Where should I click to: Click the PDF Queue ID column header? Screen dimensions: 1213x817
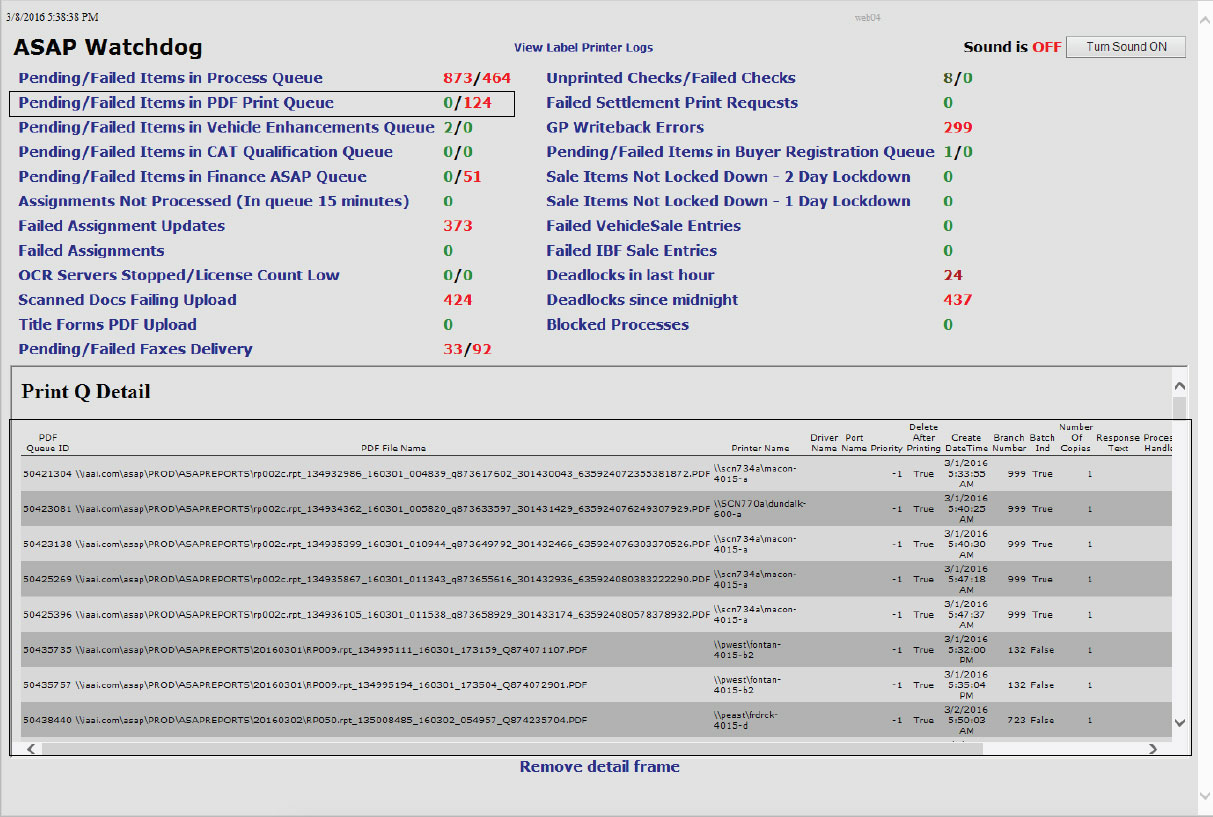click(x=47, y=443)
